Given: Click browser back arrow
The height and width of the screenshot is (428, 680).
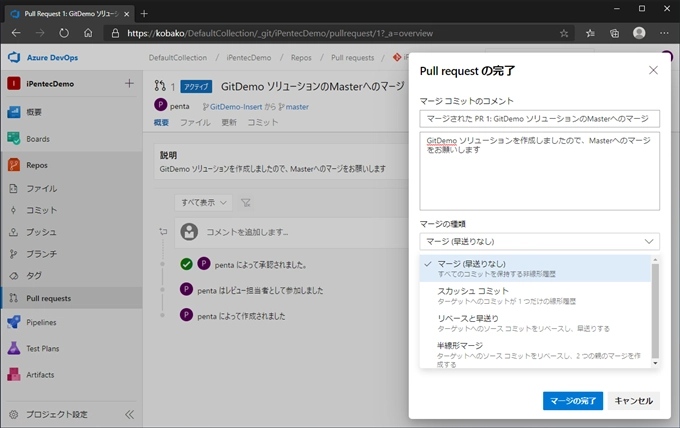Looking at the screenshot, I should pyautogui.click(x=16, y=33).
